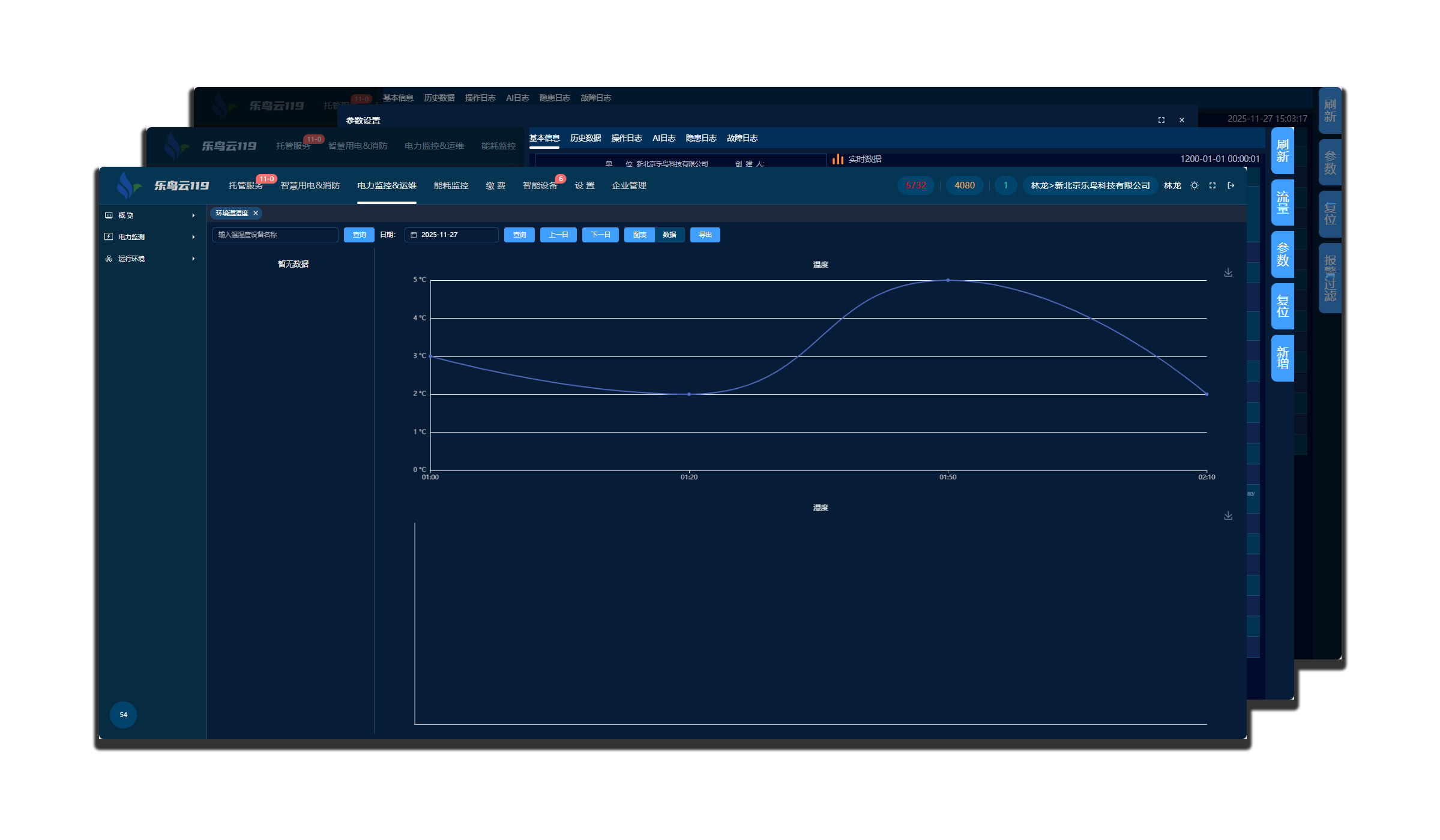The width and height of the screenshot is (1440, 840).
Task: Click the 导出 export button
Action: pos(705,235)
